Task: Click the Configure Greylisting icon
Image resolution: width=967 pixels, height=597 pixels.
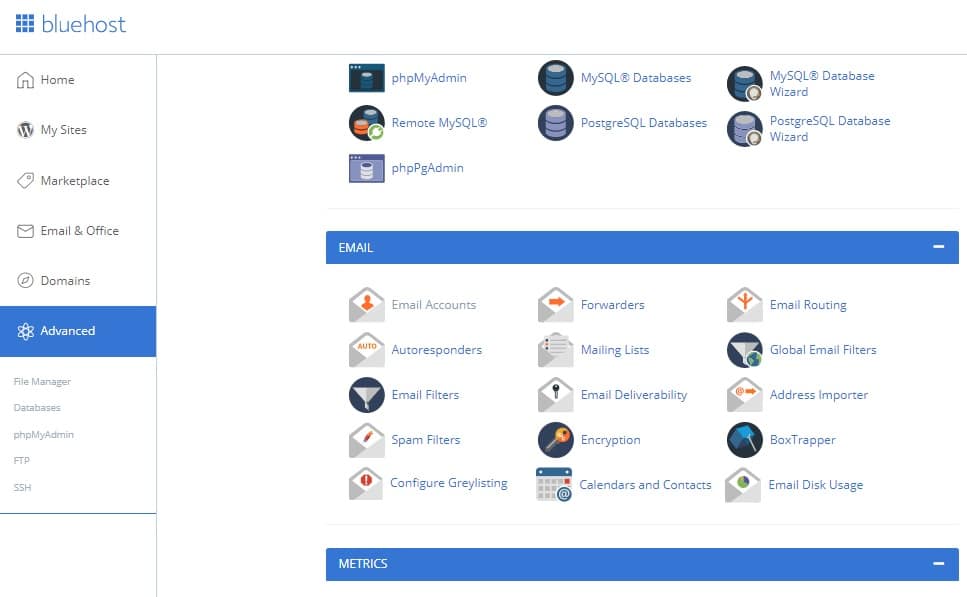Action: tap(366, 483)
